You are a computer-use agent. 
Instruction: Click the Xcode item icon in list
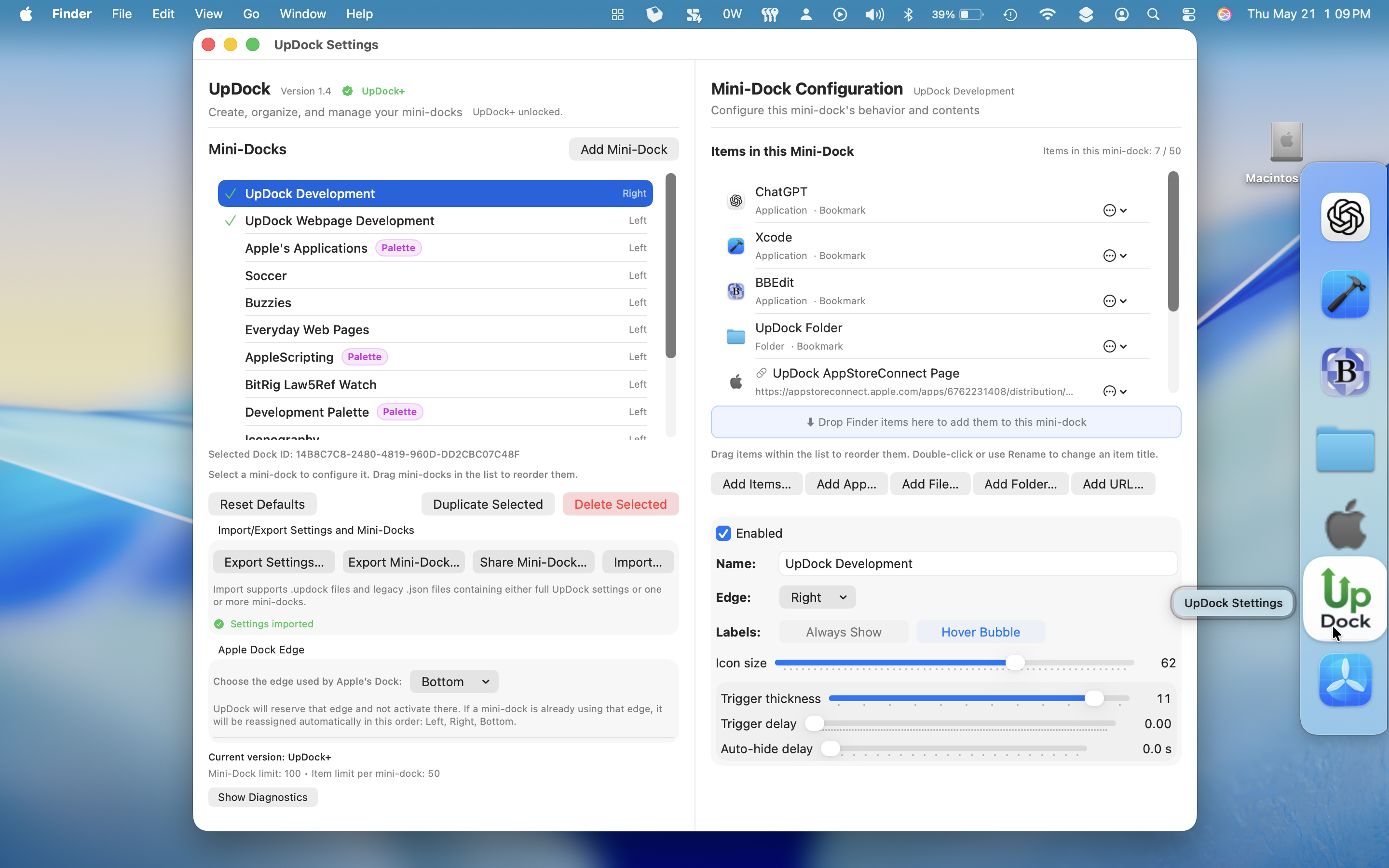pyautogui.click(x=736, y=246)
